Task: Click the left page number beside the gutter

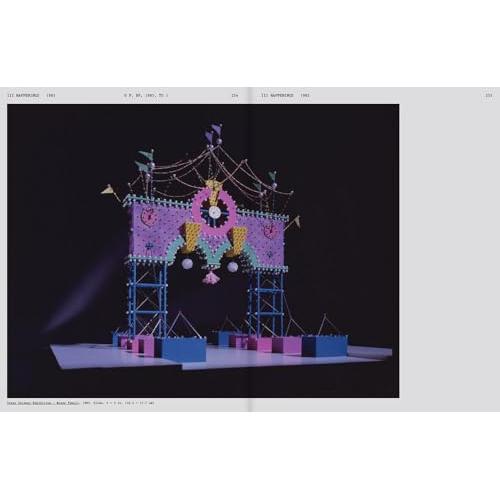Action: [235, 95]
